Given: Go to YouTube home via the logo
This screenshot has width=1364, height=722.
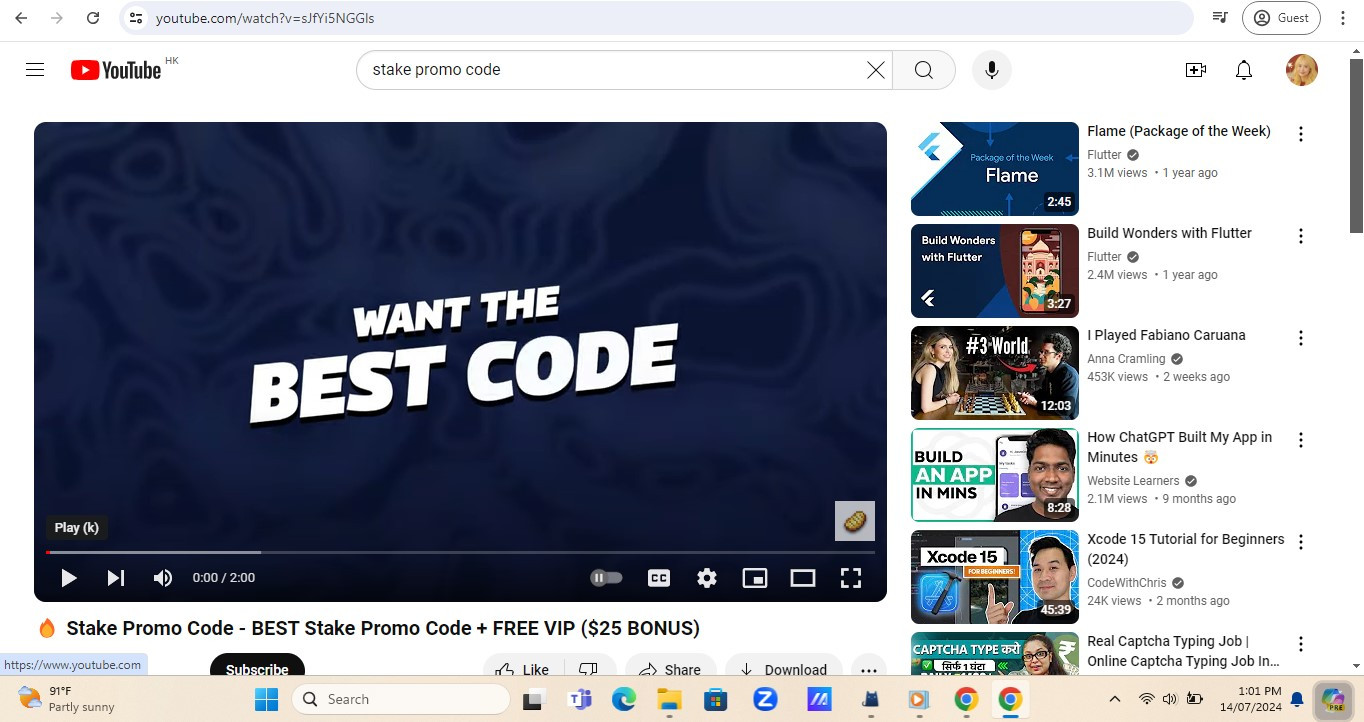Looking at the screenshot, I should 116,70.
